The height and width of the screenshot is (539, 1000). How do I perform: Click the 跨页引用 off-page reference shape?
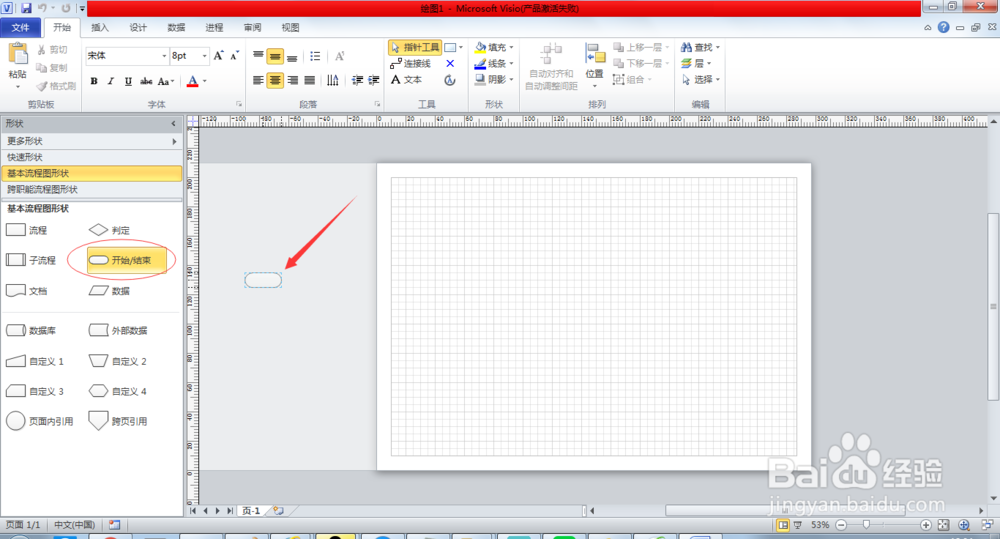pyautogui.click(x=118, y=421)
